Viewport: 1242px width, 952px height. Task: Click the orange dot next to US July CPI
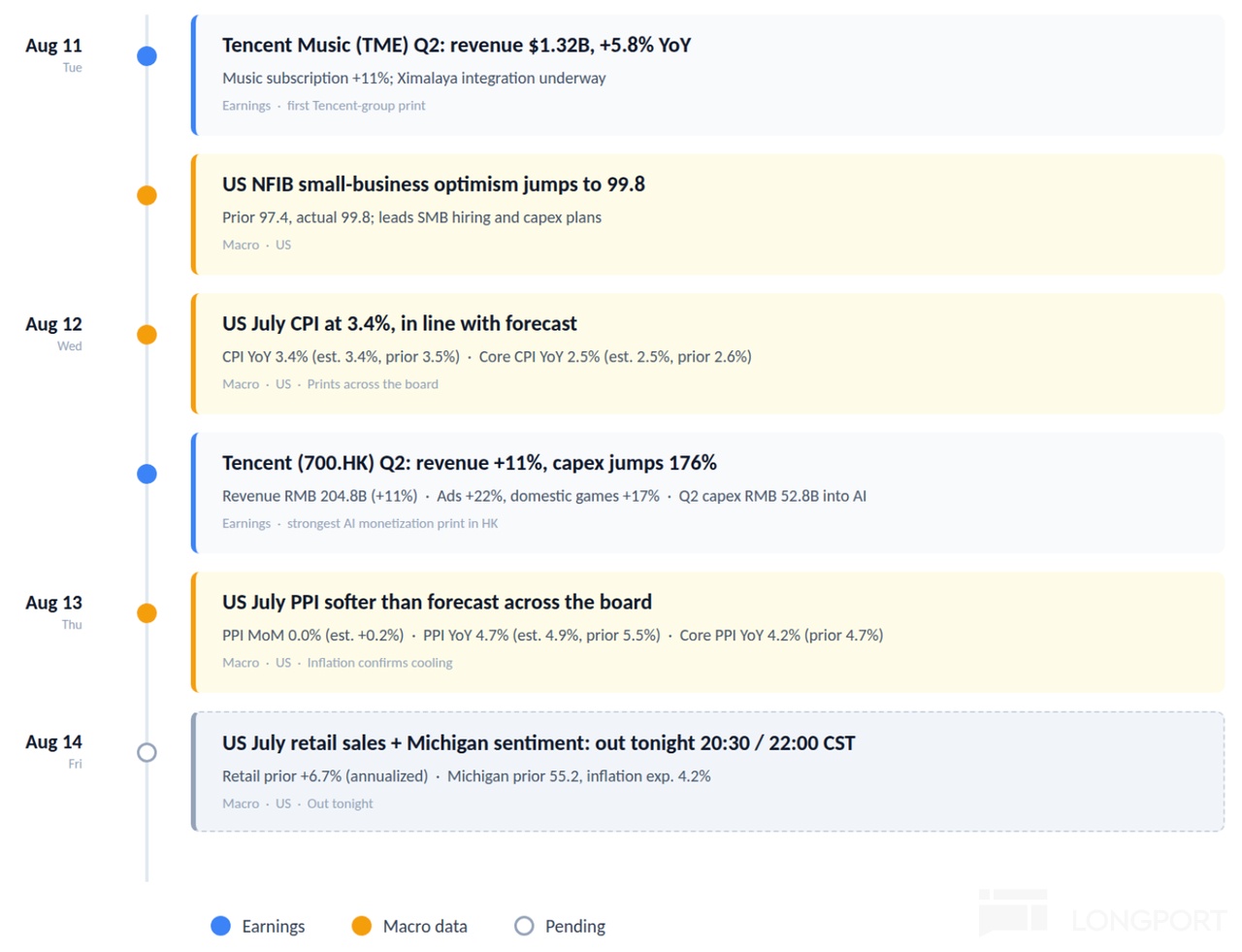(147, 335)
